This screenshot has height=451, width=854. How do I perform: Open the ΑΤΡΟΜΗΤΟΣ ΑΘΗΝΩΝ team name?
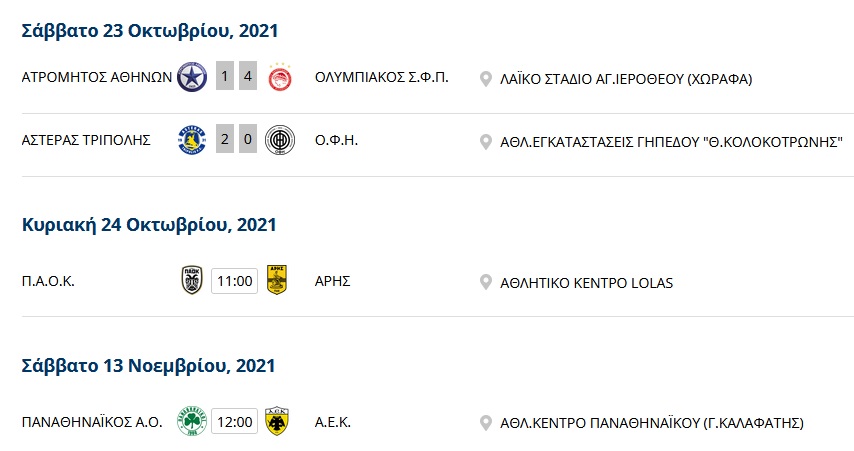tap(97, 77)
